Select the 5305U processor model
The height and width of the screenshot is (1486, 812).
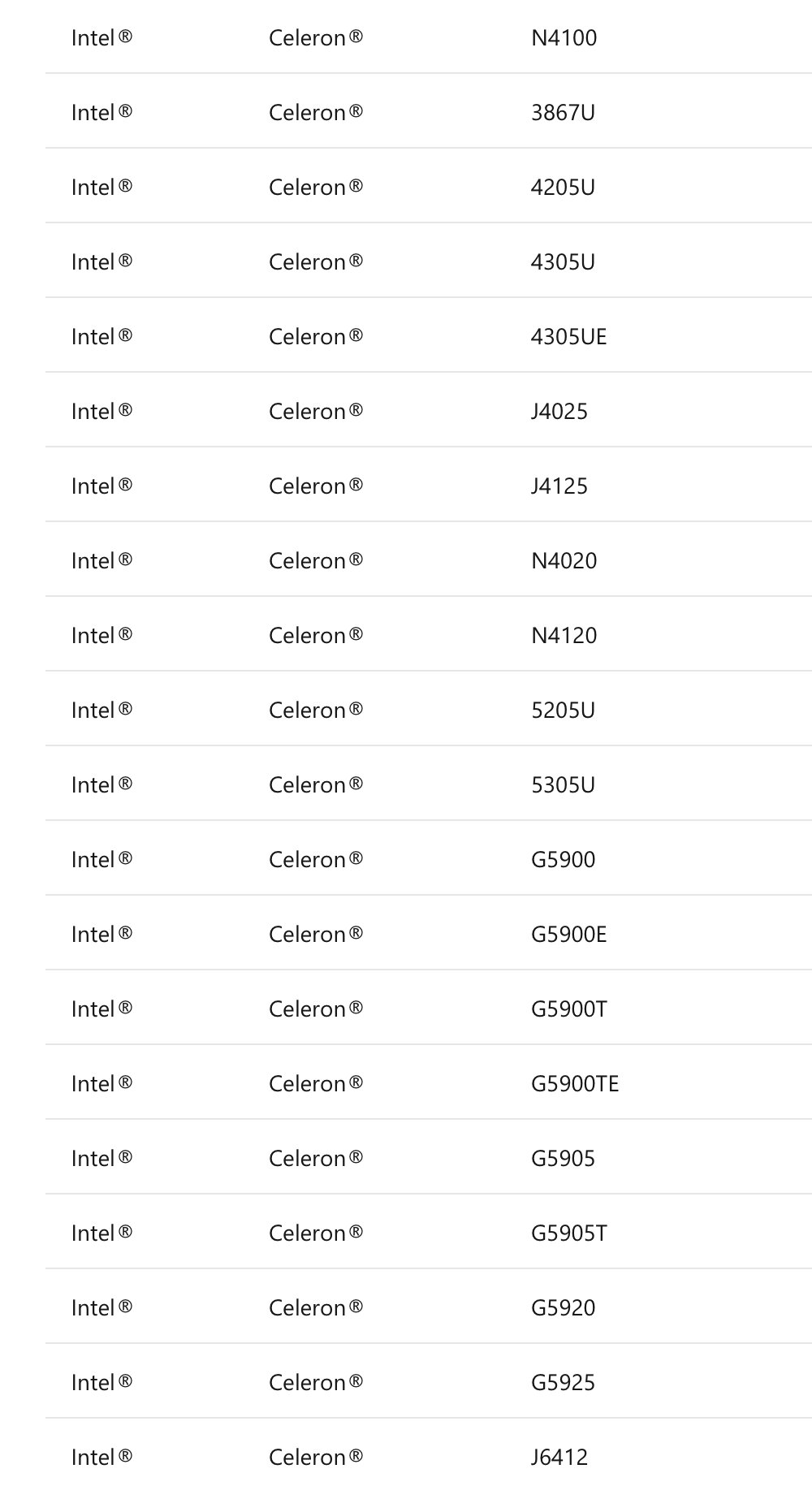[563, 785]
